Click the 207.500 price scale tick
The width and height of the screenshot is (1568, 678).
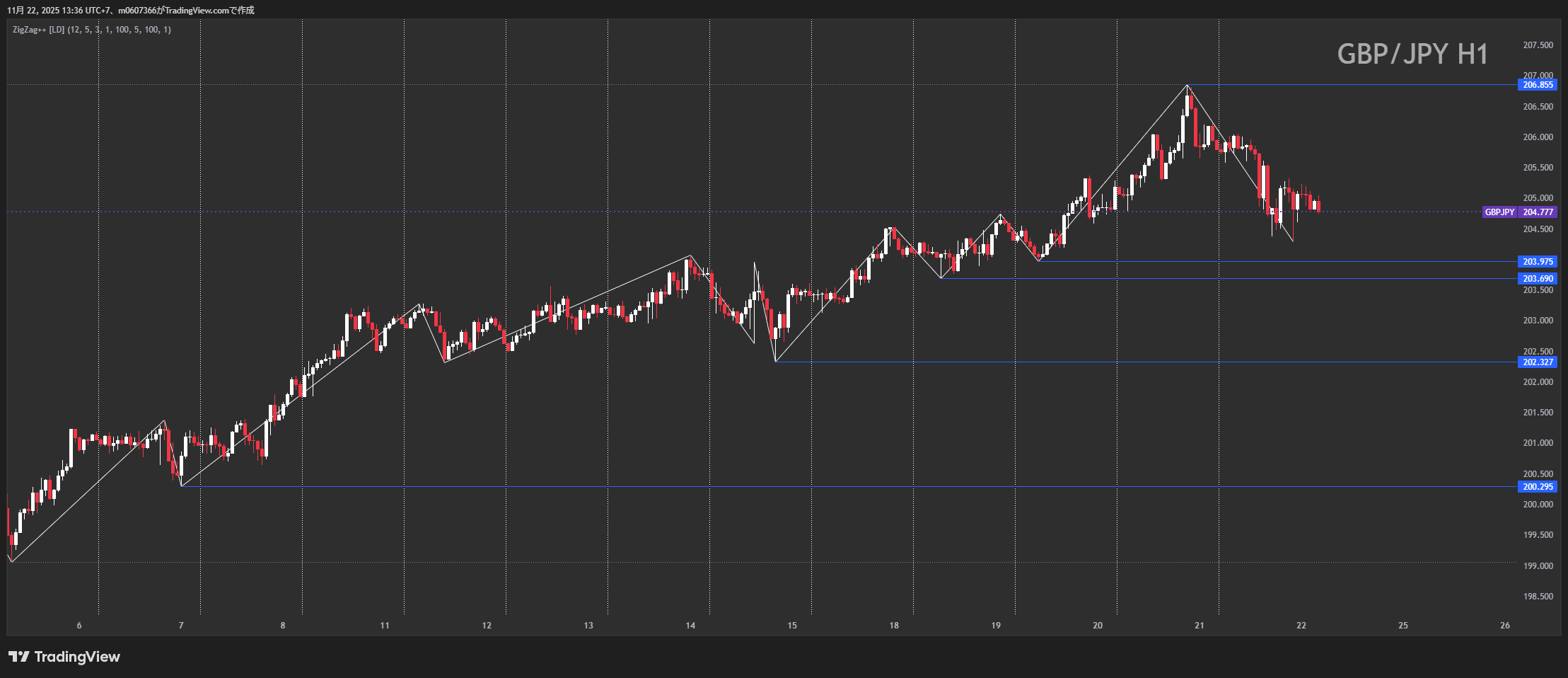click(1538, 45)
